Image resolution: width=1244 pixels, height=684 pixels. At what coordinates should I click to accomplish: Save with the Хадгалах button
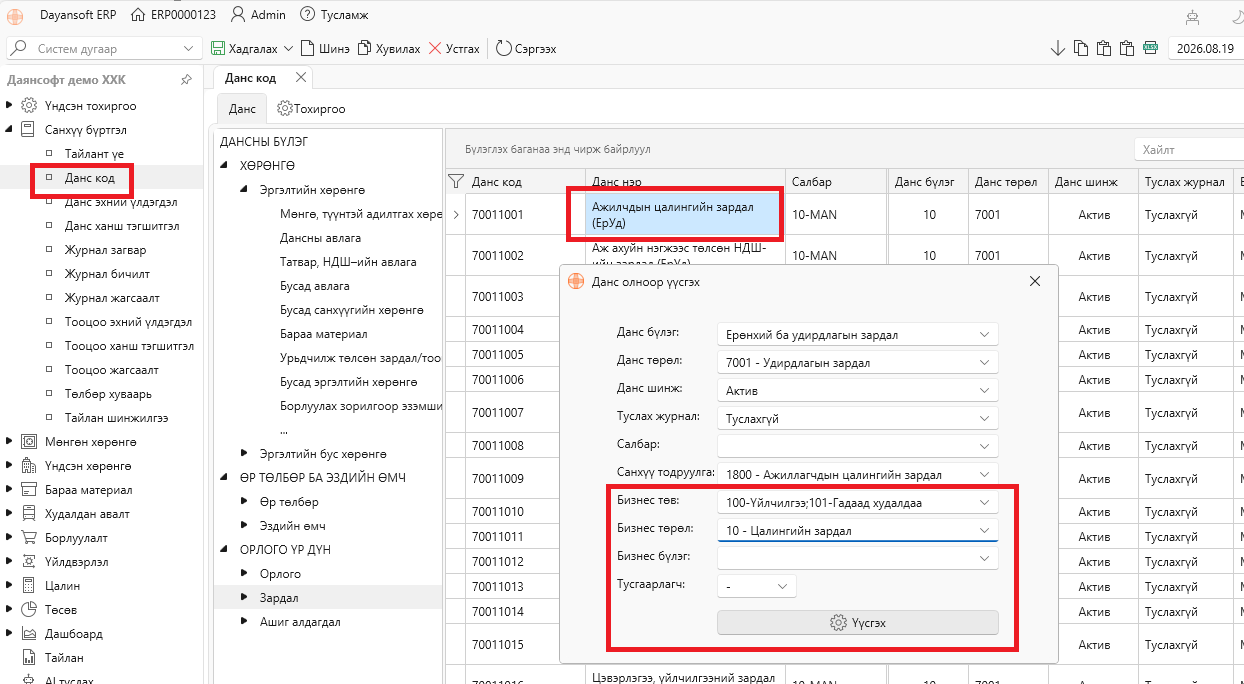pyautogui.click(x=244, y=48)
